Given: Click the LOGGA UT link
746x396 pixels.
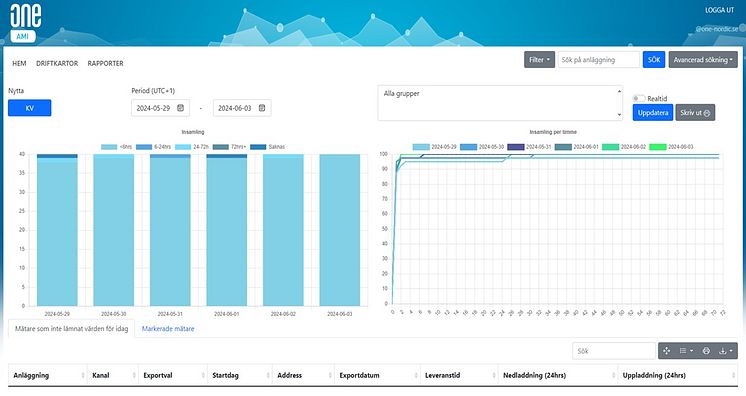Looking at the screenshot, I should pyautogui.click(x=719, y=10).
